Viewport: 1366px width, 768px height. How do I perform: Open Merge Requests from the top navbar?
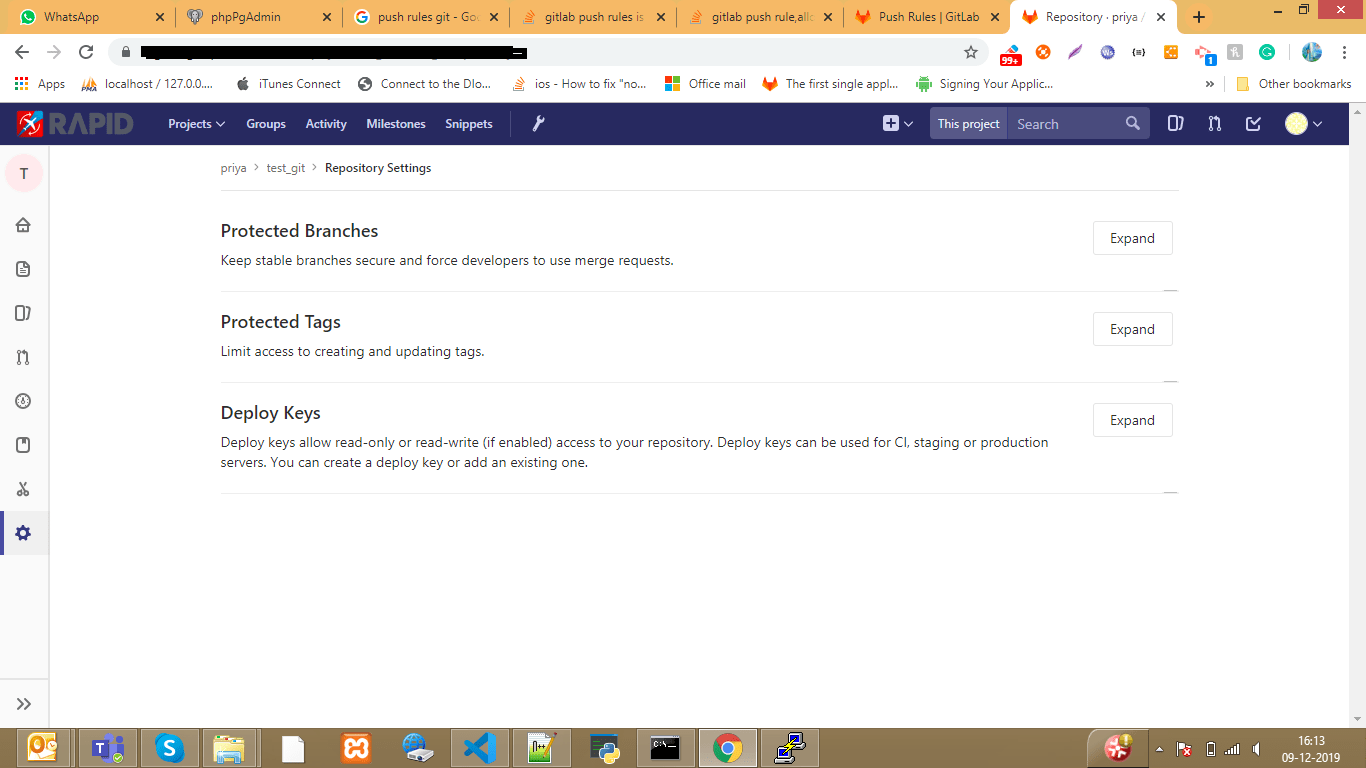(1214, 123)
